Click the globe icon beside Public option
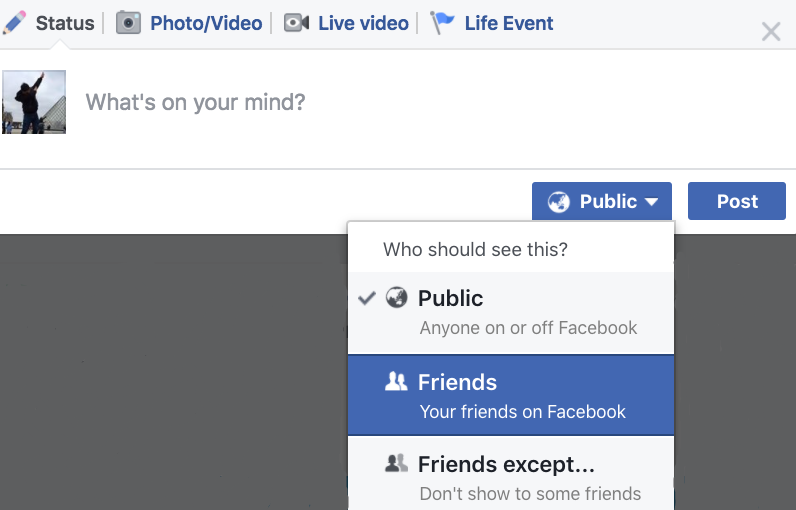 (397, 298)
